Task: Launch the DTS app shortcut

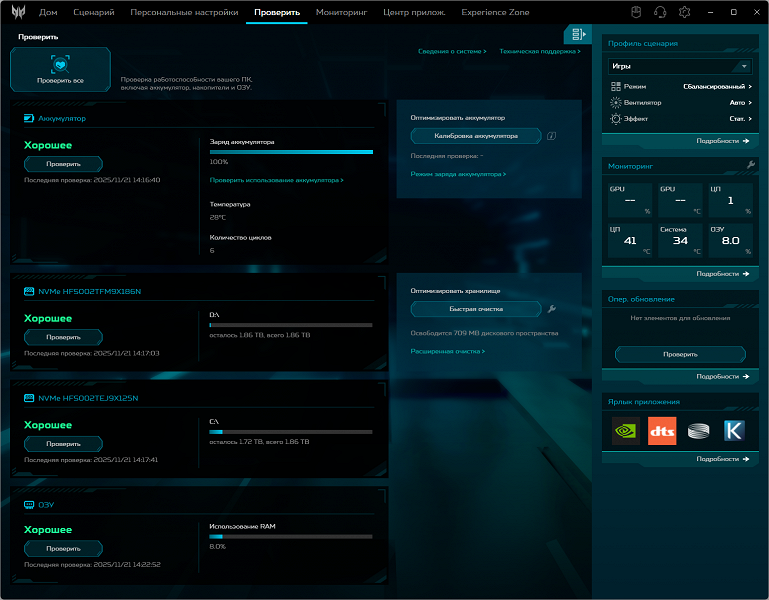Action: coord(662,431)
